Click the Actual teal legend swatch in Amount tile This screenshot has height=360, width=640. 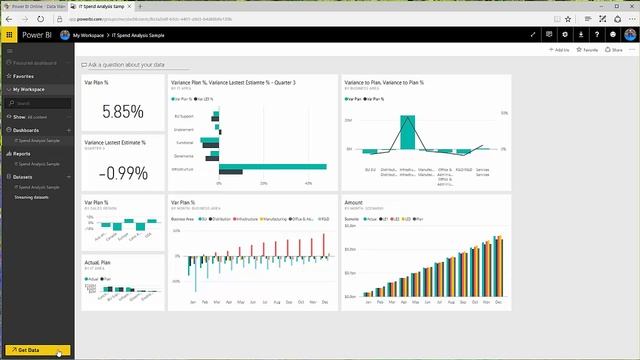365,219
